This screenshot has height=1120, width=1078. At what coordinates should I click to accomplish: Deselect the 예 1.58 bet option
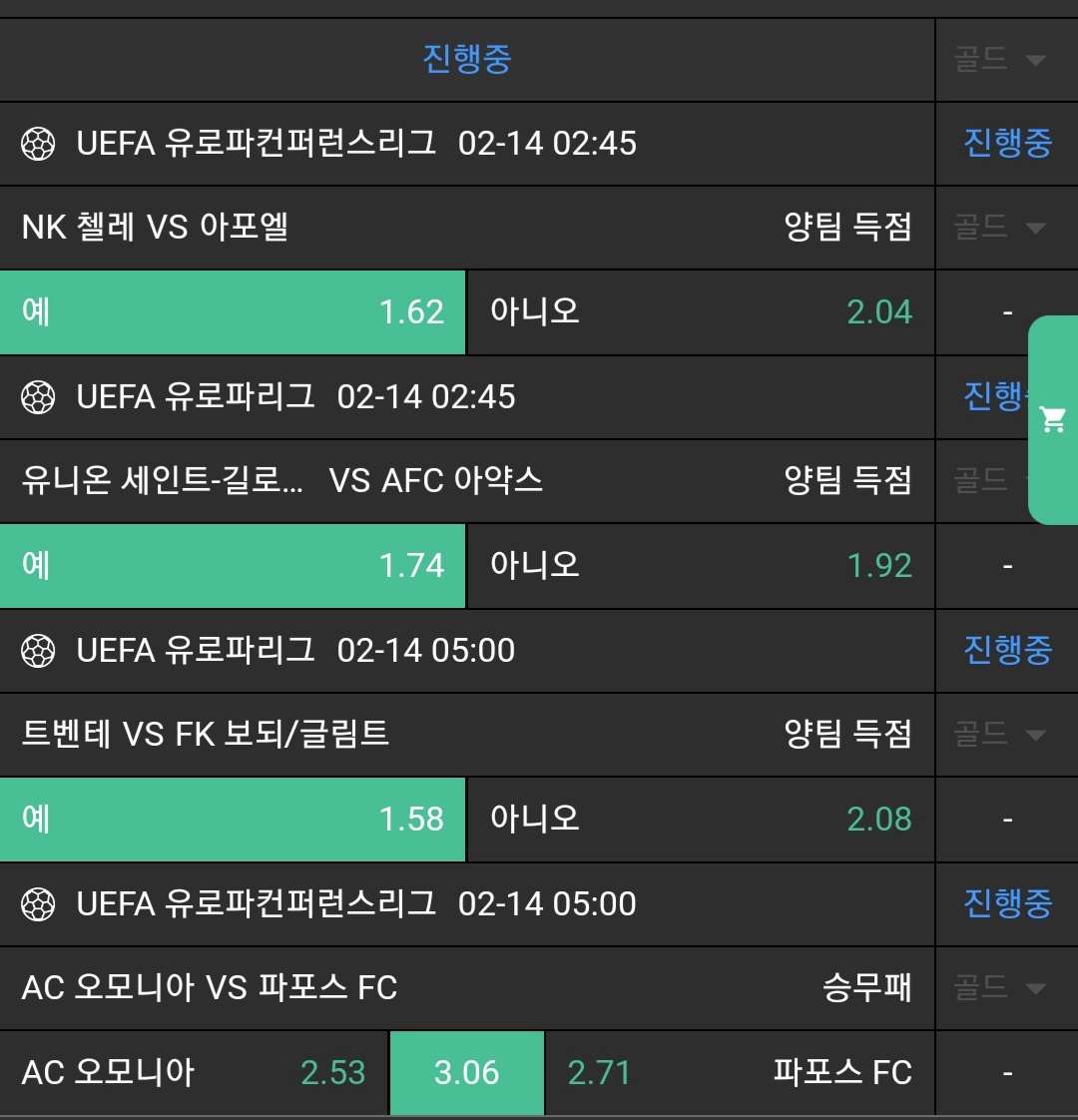(233, 820)
